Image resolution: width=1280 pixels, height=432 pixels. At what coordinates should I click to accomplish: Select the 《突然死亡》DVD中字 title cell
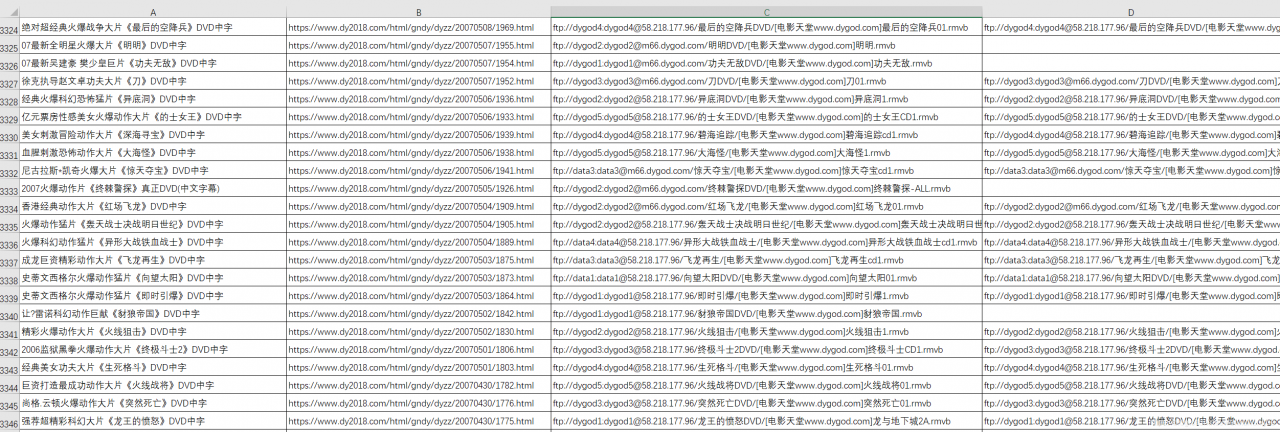[x=152, y=404]
